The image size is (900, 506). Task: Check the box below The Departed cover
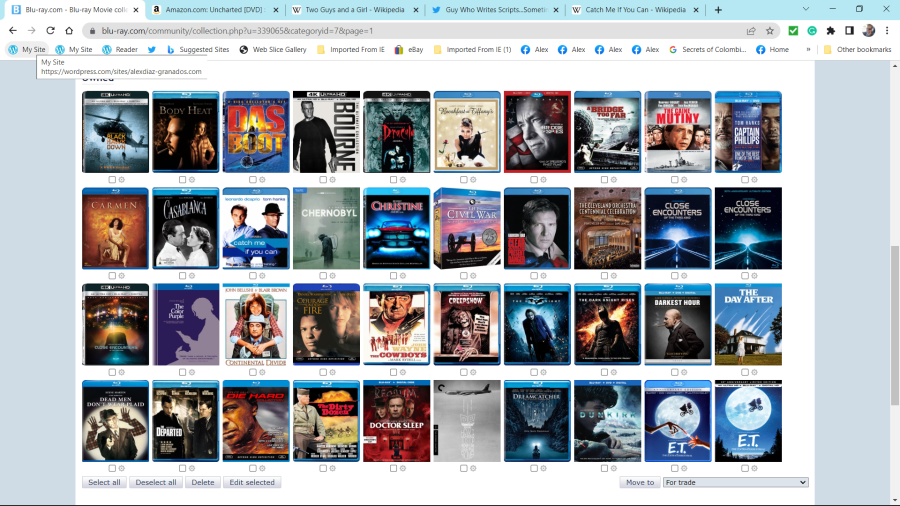[182, 468]
